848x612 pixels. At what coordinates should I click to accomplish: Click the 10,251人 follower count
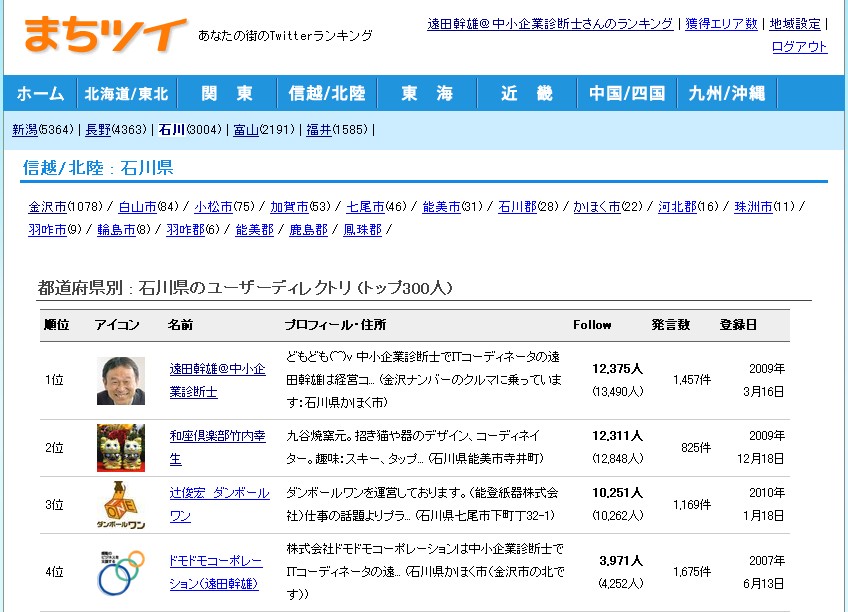pyautogui.click(x=618, y=493)
